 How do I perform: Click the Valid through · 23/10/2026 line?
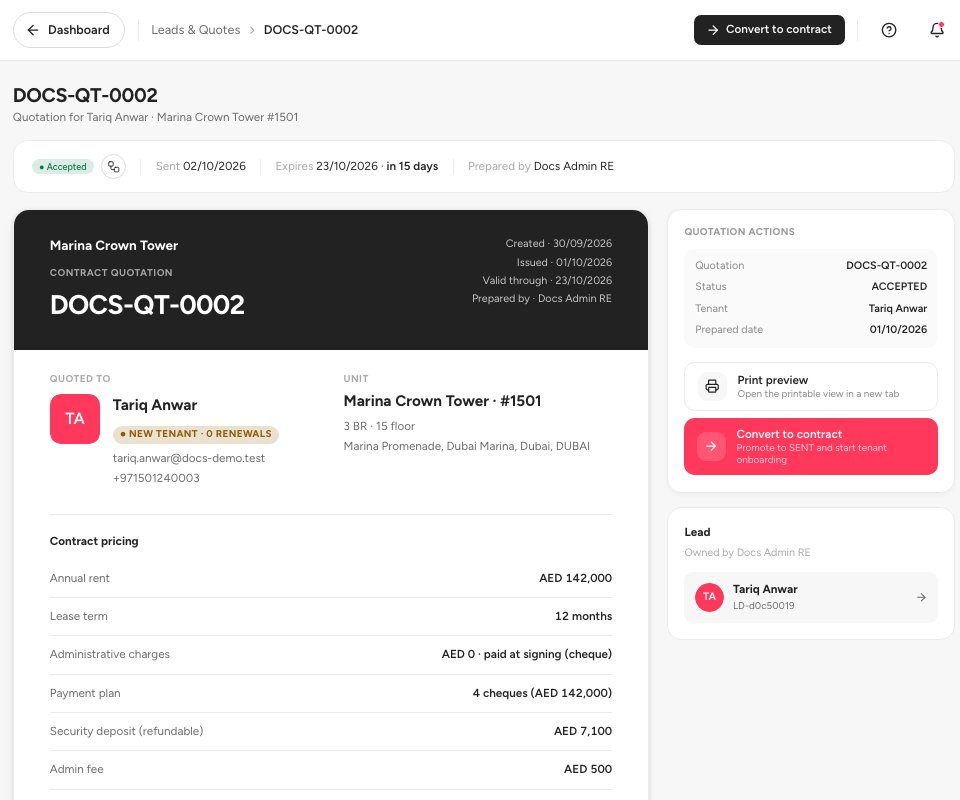pyautogui.click(x=547, y=280)
